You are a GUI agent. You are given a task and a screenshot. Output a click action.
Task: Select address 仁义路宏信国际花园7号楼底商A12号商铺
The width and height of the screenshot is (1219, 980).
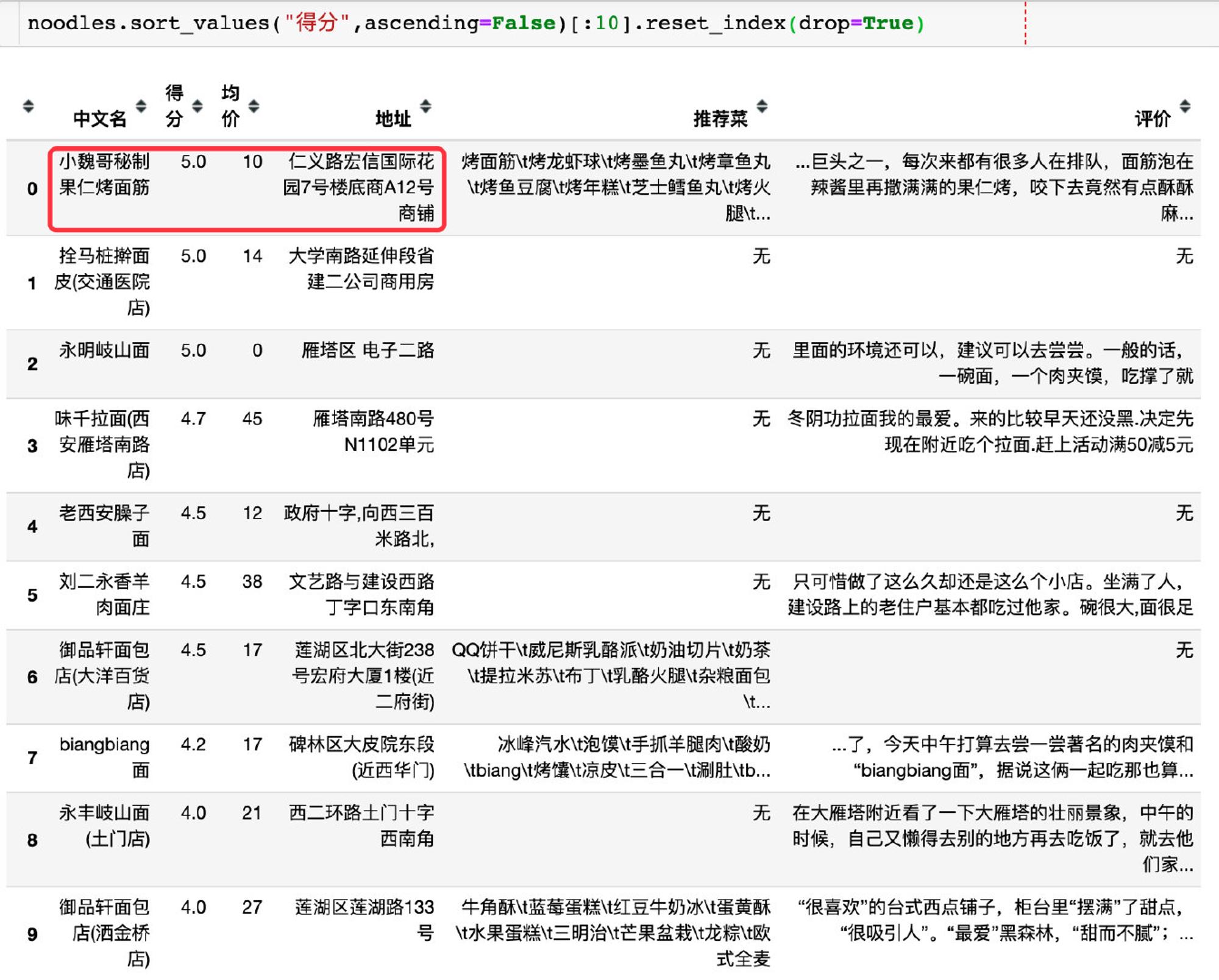pyautogui.click(x=358, y=187)
